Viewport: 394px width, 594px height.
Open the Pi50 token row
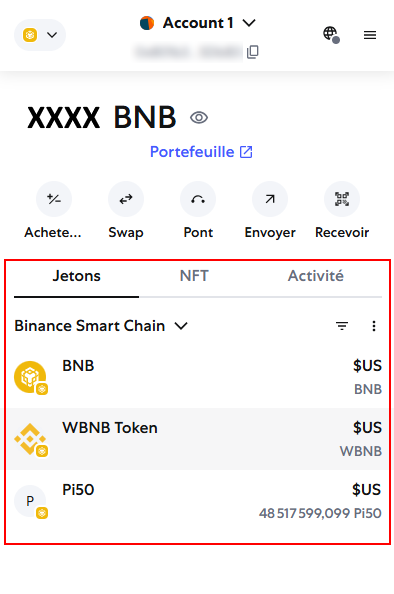point(198,501)
